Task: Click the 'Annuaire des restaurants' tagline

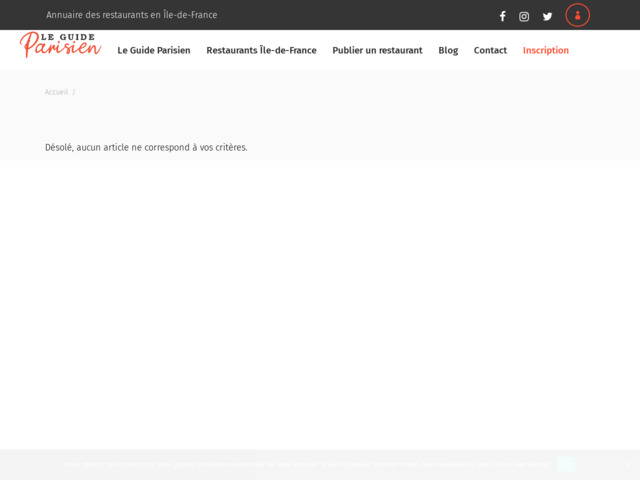Action: click(131, 15)
